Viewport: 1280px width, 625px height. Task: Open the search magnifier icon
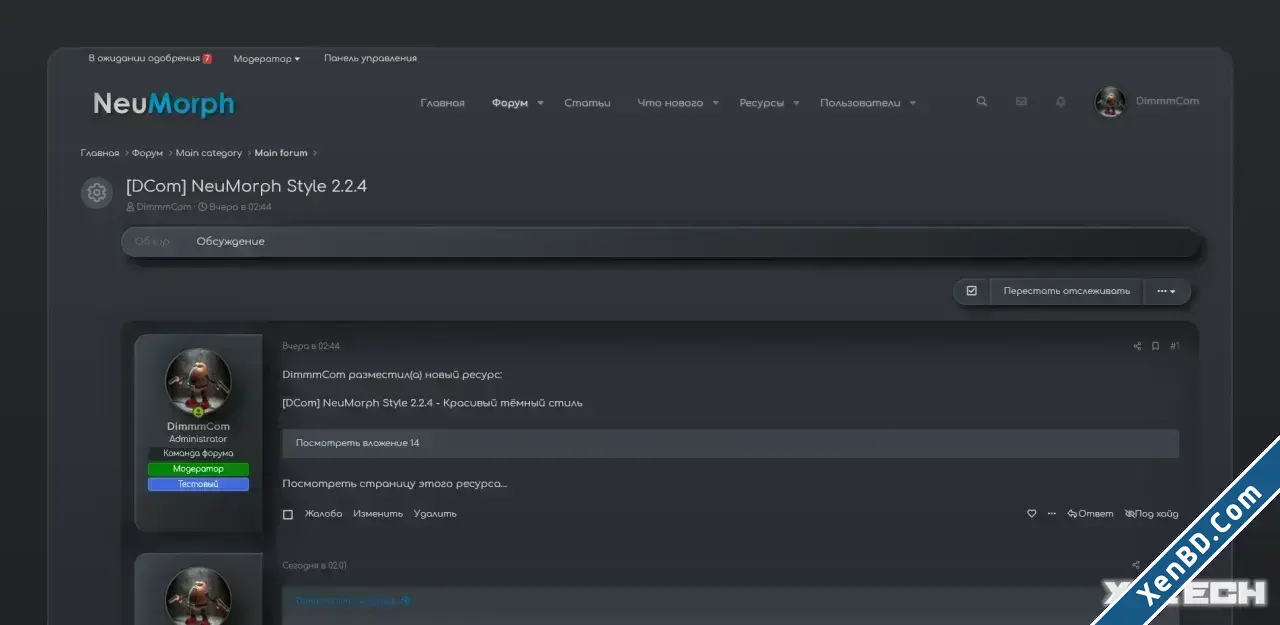982,102
